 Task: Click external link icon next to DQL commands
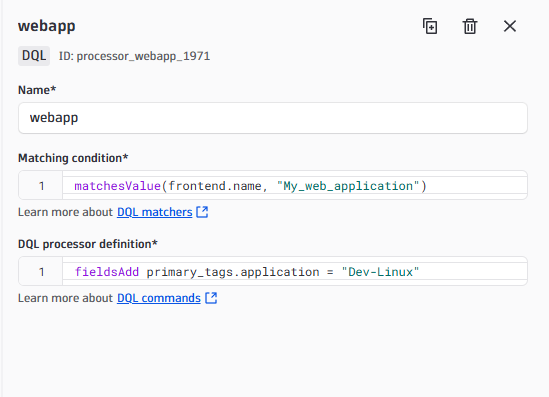211,298
